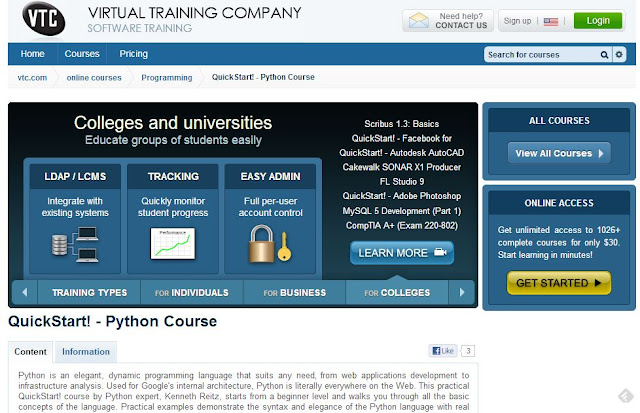Open Scribus 1.3: Basics course link
Image resolution: width=640 pixels, height=413 pixels.
pos(402,124)
